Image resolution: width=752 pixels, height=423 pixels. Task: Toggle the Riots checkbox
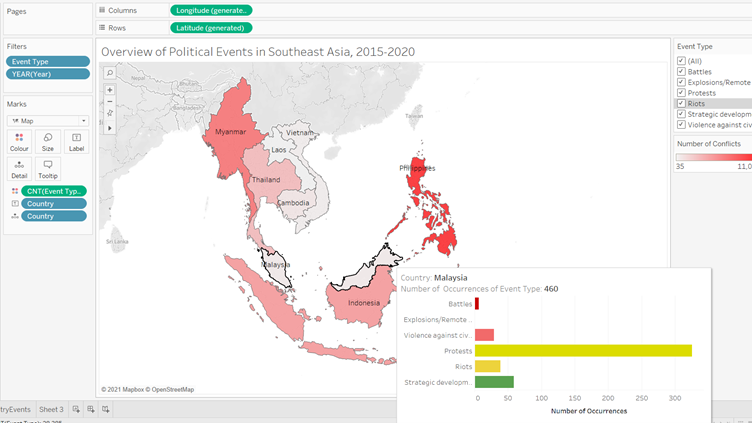click(x=681, y=103)
